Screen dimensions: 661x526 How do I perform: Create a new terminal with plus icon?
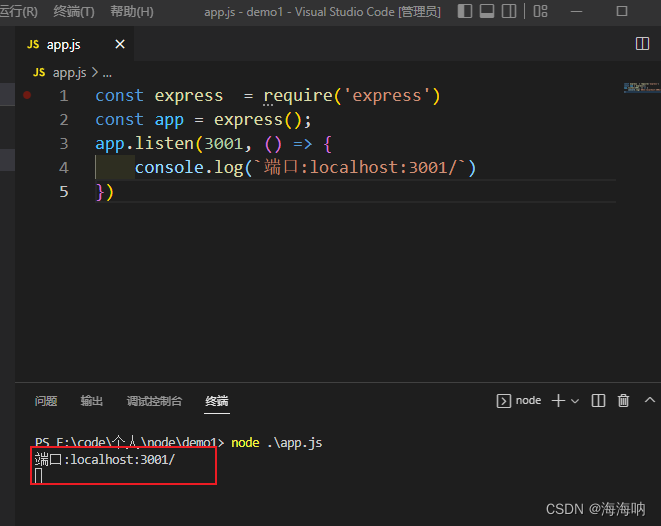pos(559,401)
